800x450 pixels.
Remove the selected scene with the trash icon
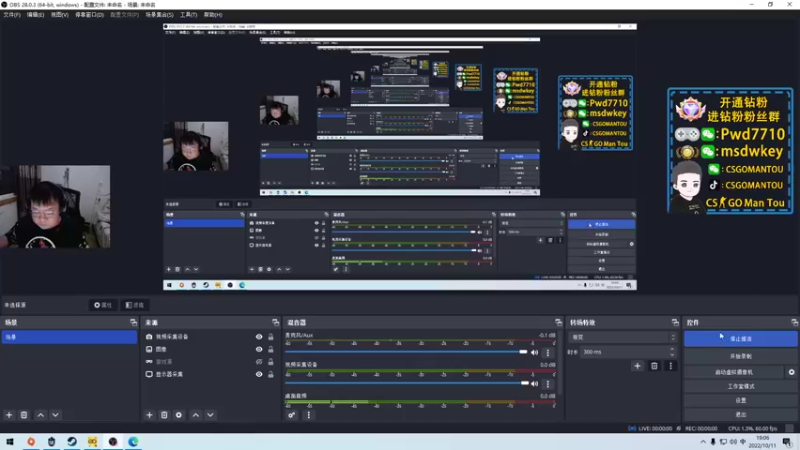[x=24, y=415]
